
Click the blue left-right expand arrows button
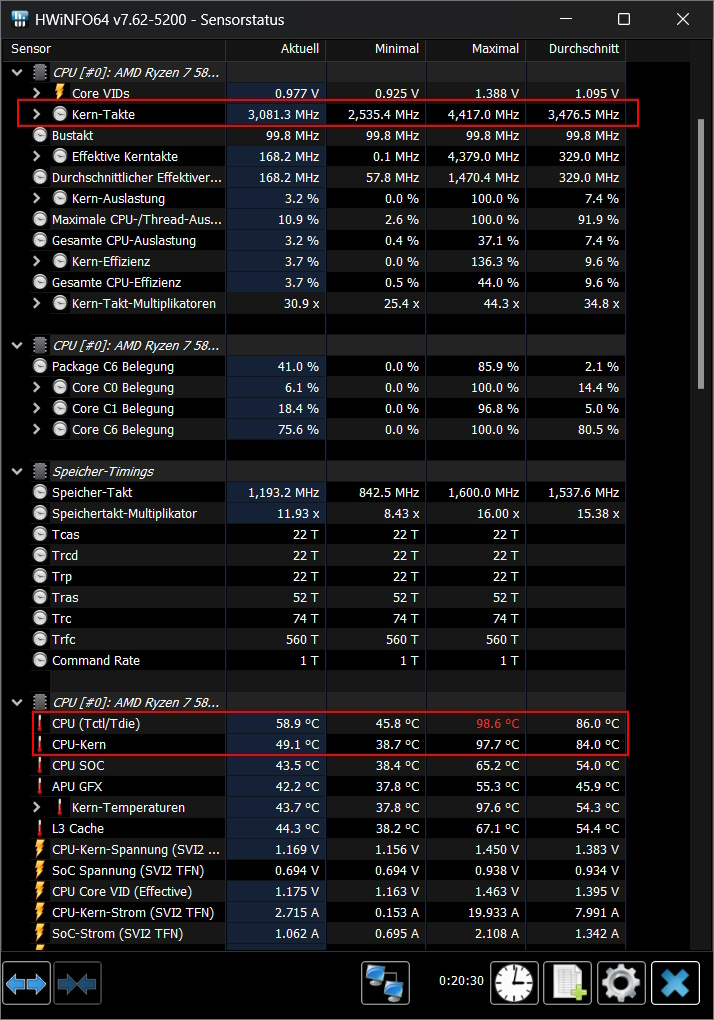[x=27, y=984]
